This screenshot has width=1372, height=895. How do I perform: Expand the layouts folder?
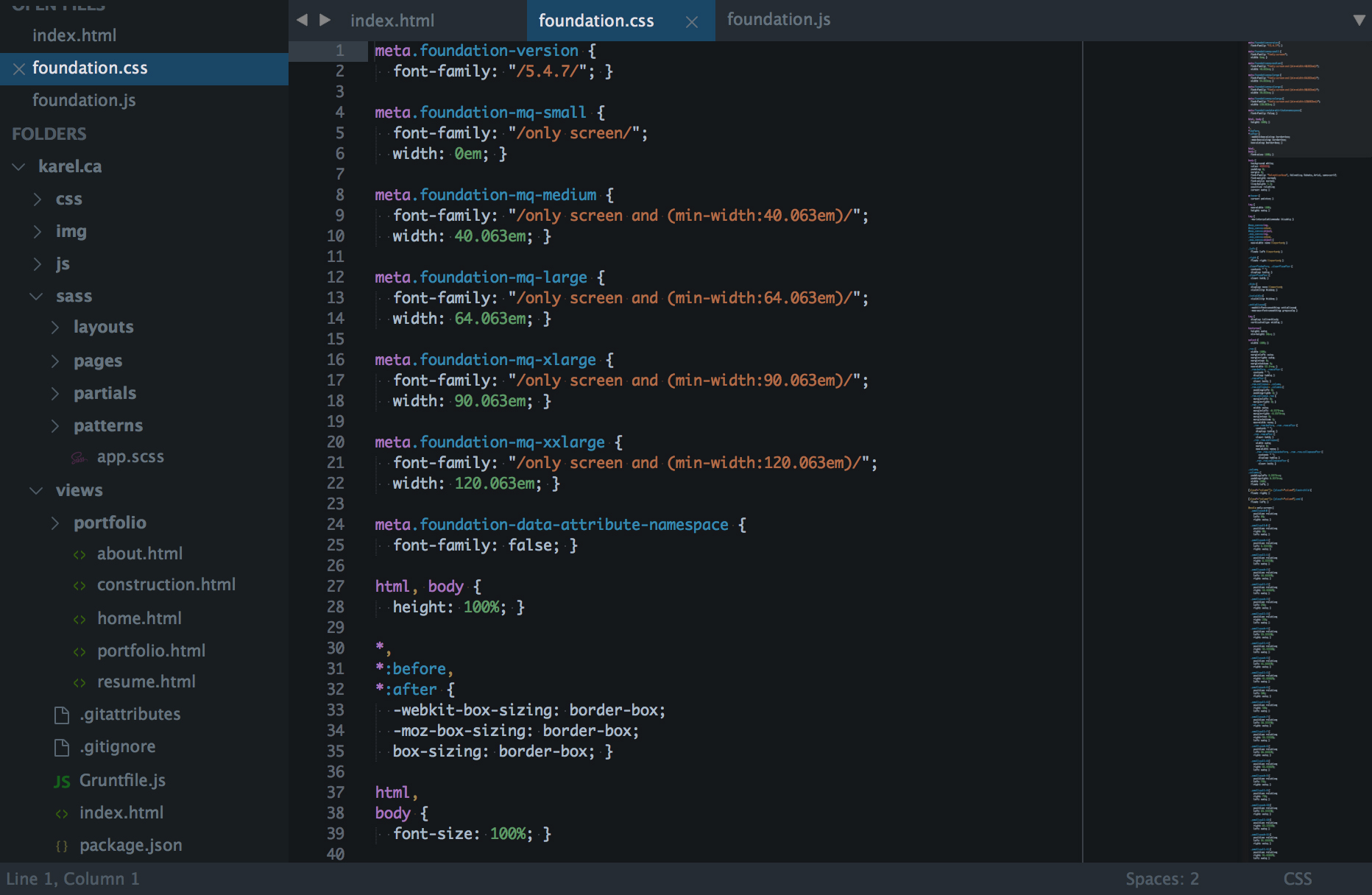(54, 328)
